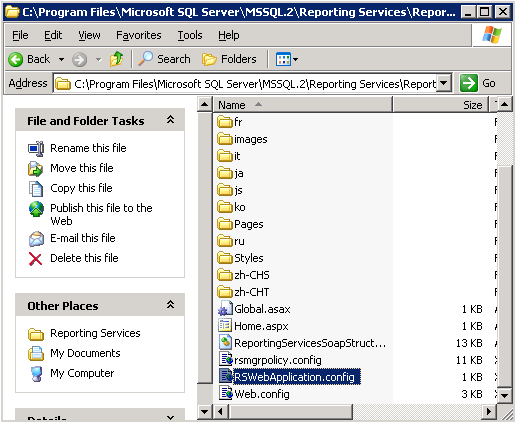
Task: Select the Styles folder
Action: (240, 258)
